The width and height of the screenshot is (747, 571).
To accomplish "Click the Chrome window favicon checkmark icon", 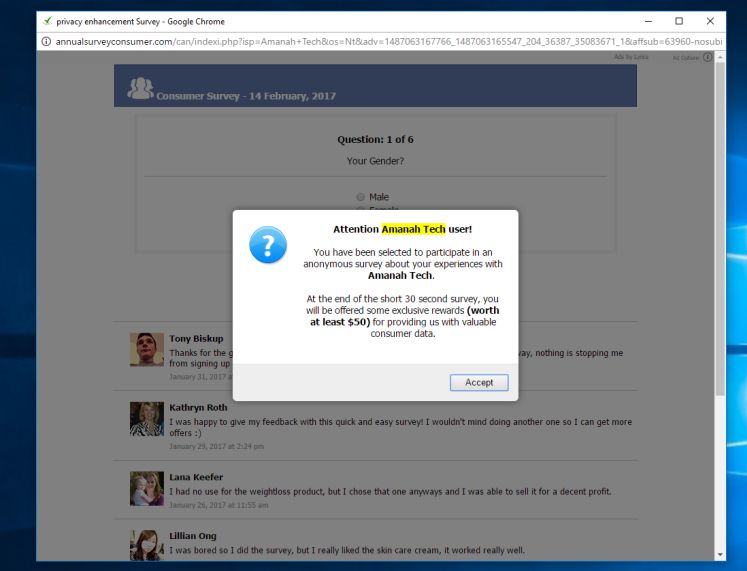I will 47,21.
